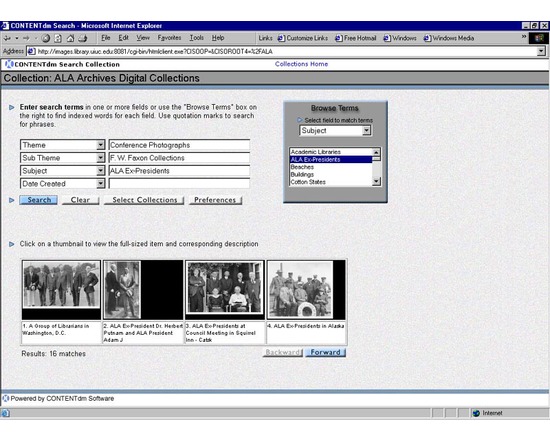550x440 pixels.
Task: Open the Help menu
Action: [x=218, y=38]
